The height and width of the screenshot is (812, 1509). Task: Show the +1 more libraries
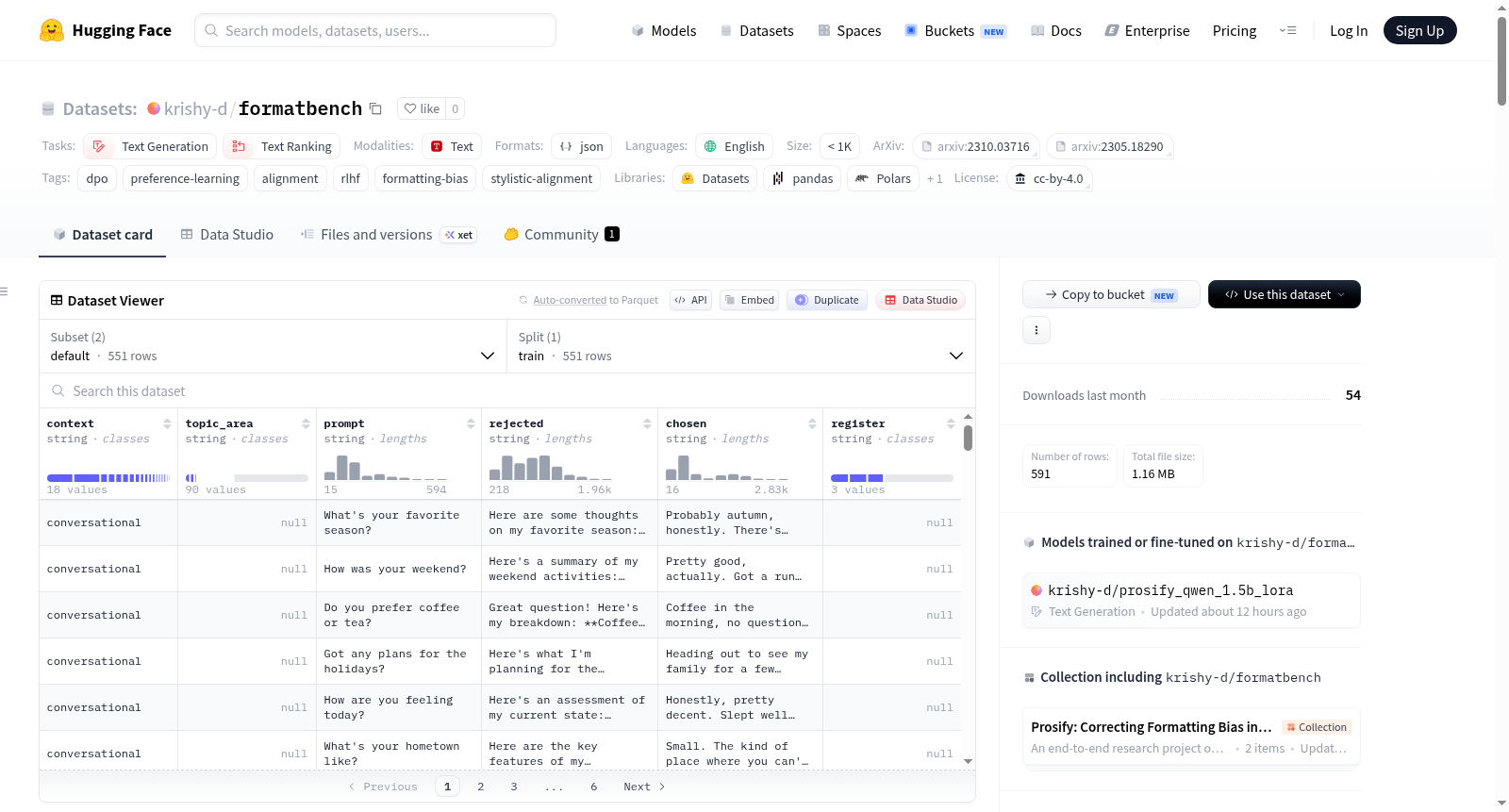[x=935, y=178]
